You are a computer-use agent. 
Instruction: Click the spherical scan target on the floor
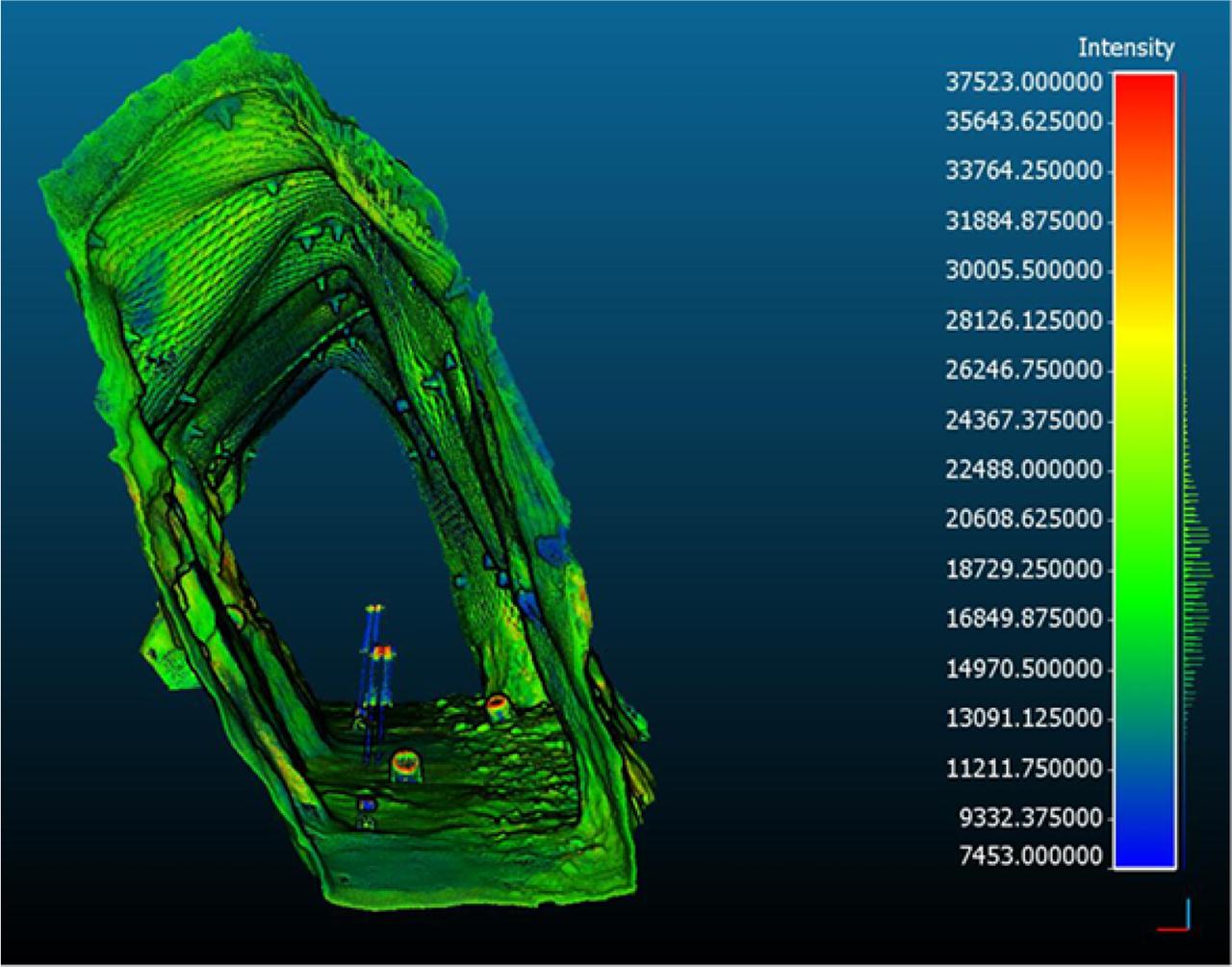click(x=404, y=765)
